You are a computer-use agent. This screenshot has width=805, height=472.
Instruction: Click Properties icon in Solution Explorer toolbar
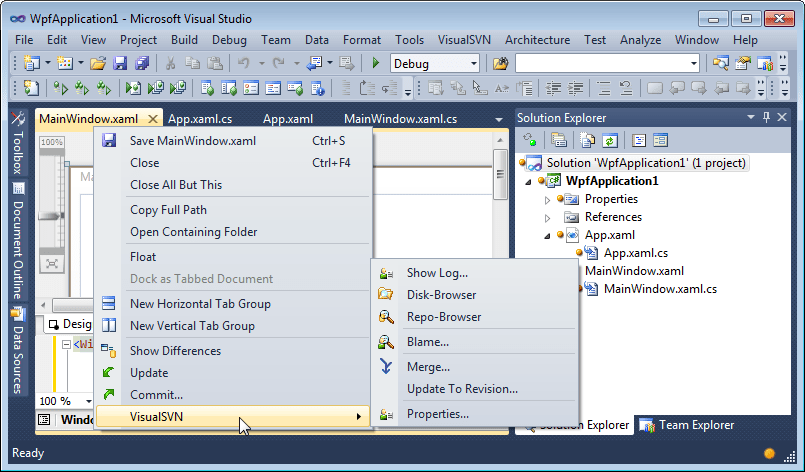(x=559, y=140)
